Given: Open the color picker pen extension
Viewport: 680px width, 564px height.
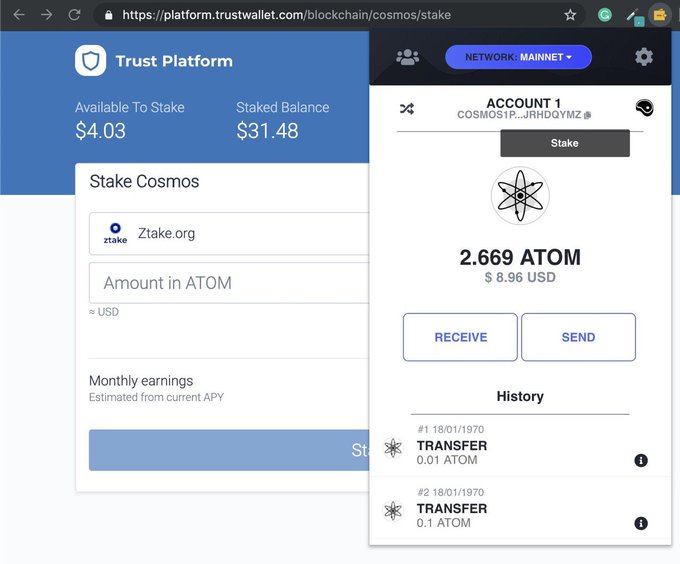Looking at the screenshot, I should [635, 16].
